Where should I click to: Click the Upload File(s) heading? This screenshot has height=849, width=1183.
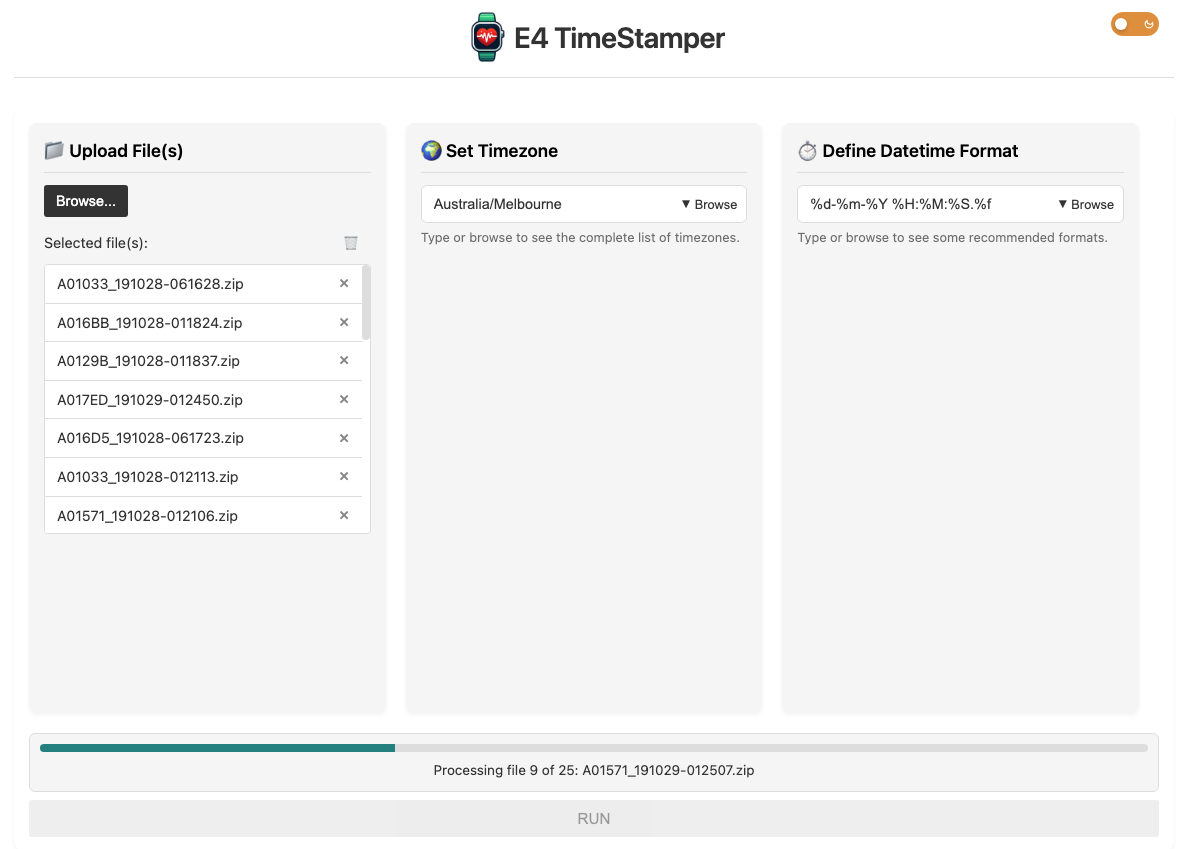[x=126, y=151]
